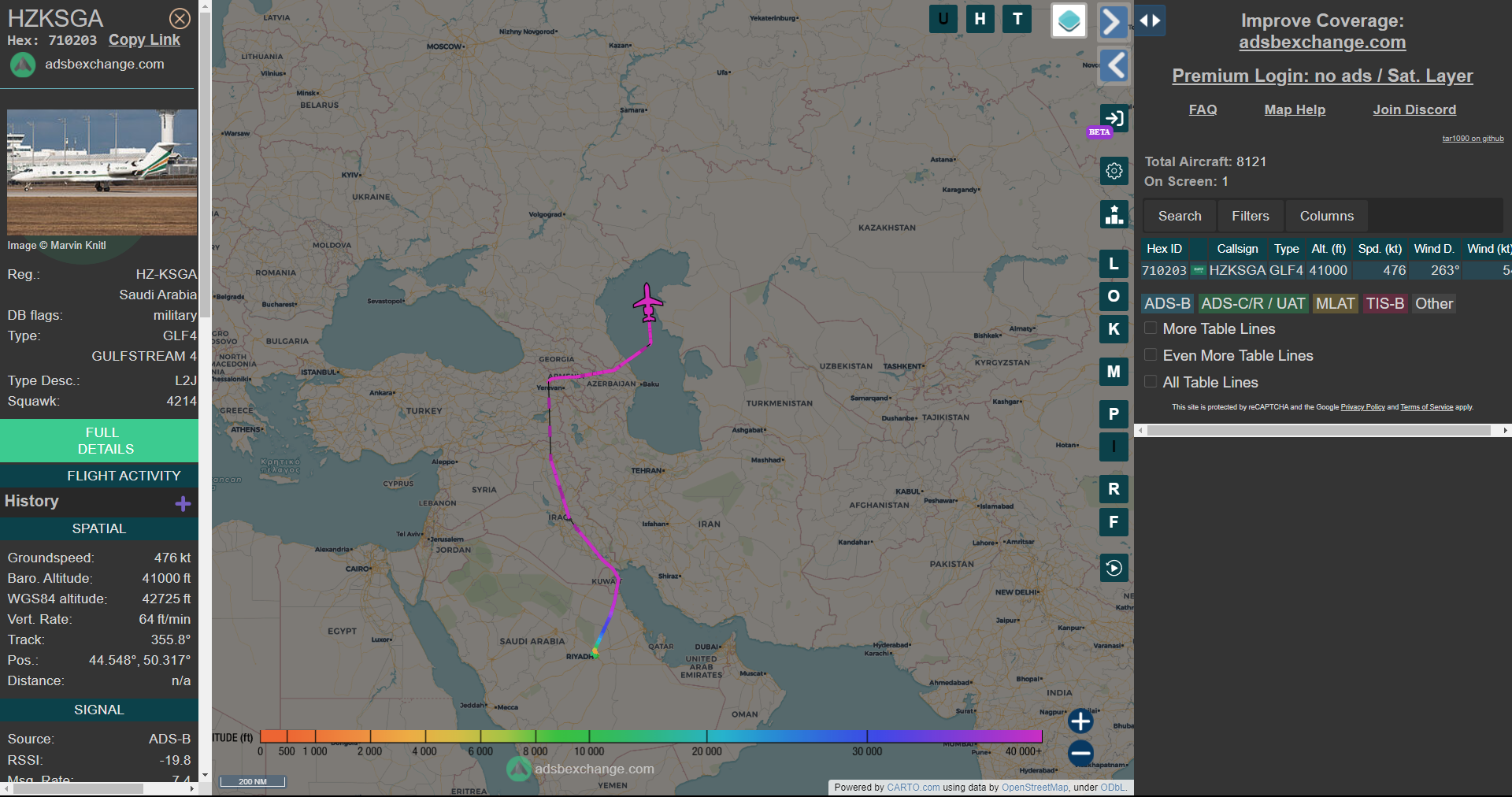Enable Even More Table Lines checkbox
Screen dimensions: 1512x797
point(1151,354)
